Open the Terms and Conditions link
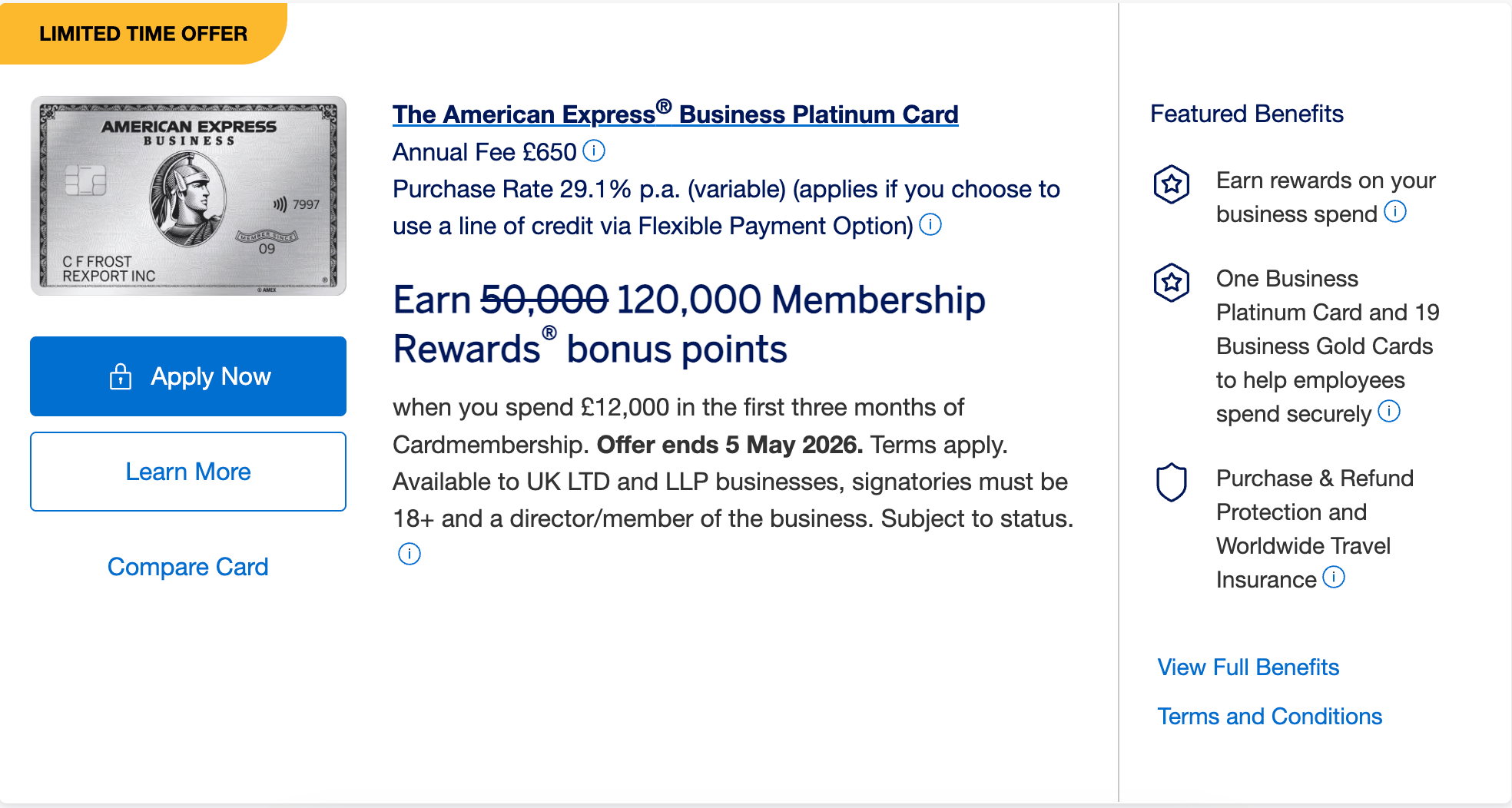The image size is (1512, 808). tap(1269, 716)
